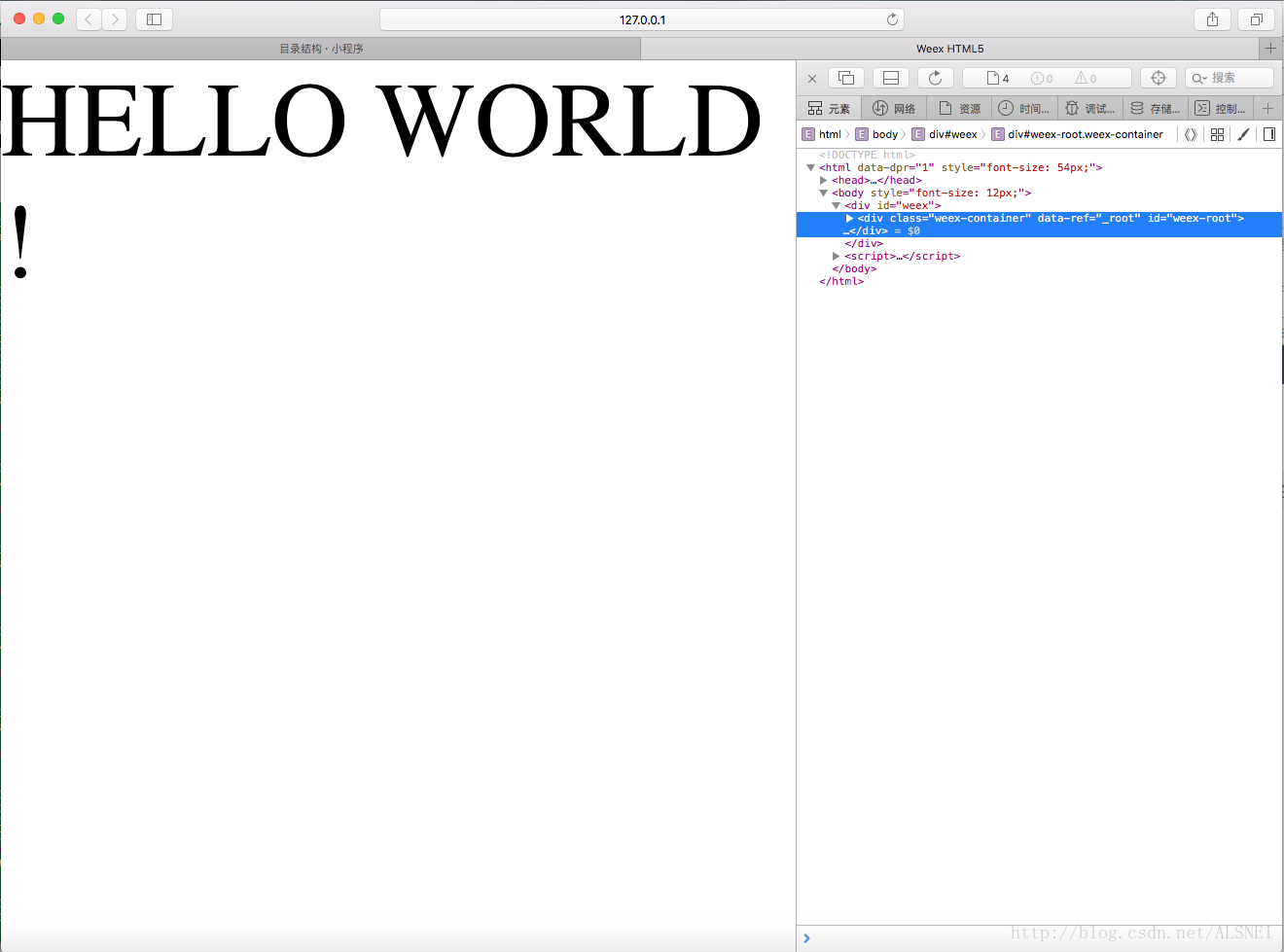Toggle the layout grid icon
Viewport: 1284px width, 952px height.
click(1217, 134)
